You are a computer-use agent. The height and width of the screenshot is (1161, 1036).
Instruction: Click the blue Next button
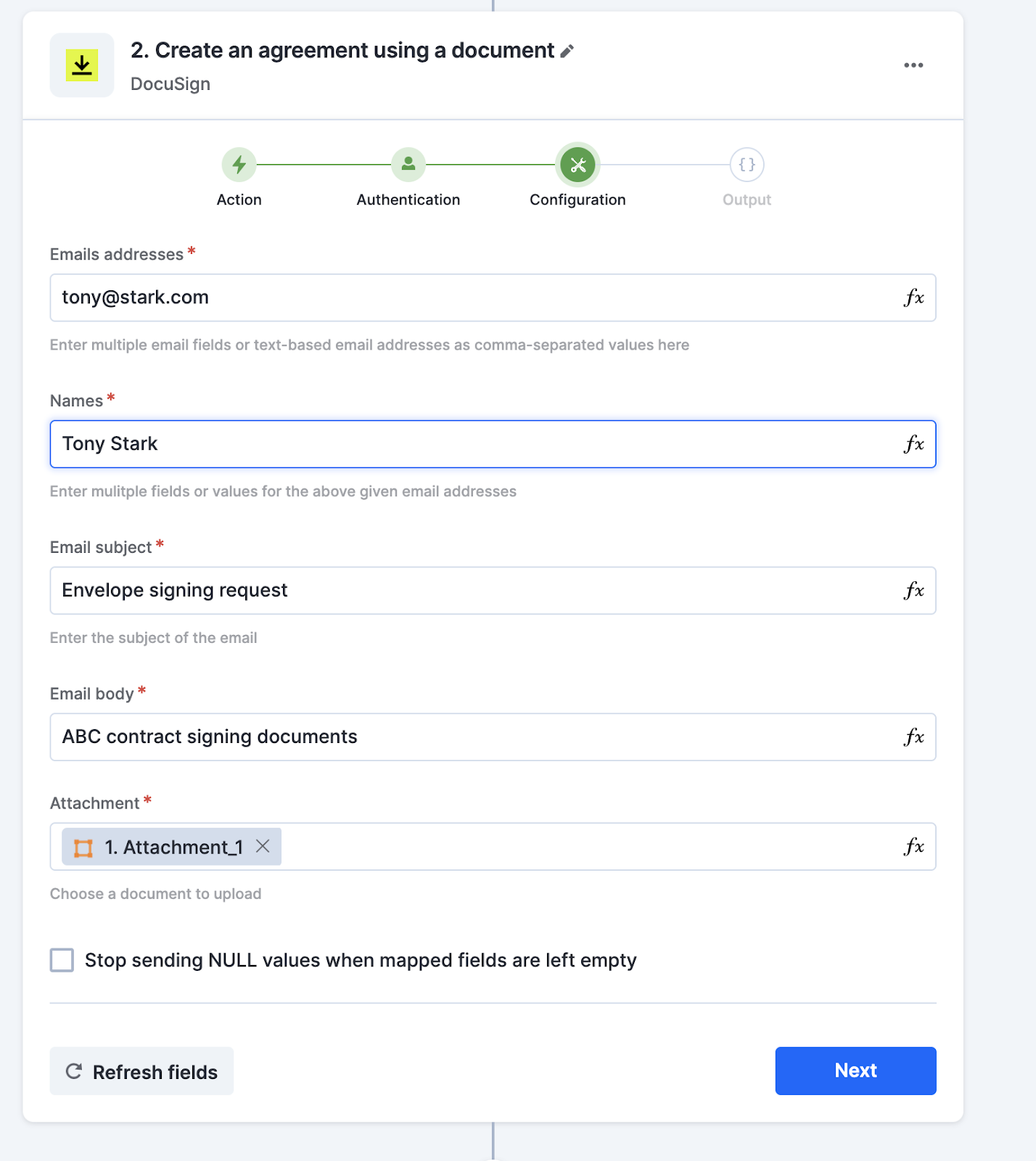[855, 1070]
